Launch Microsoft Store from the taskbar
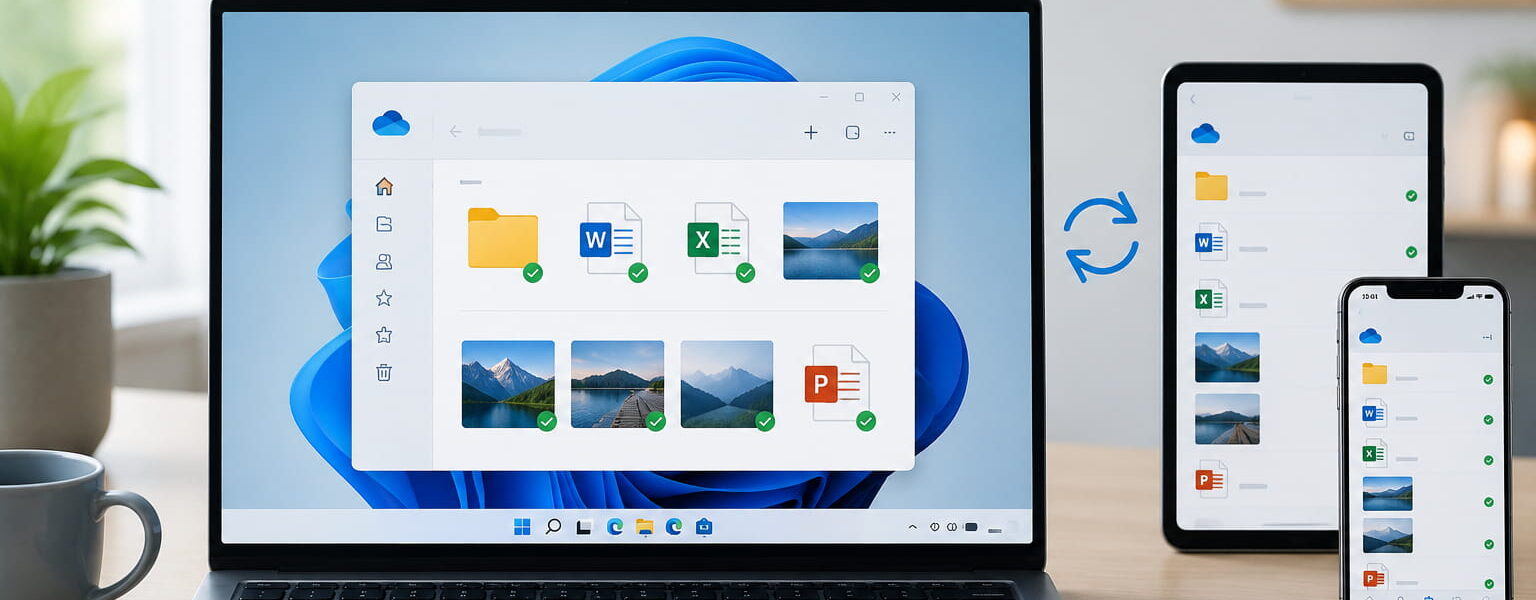Screen dimensions: 1536x600 pos(704,526)
